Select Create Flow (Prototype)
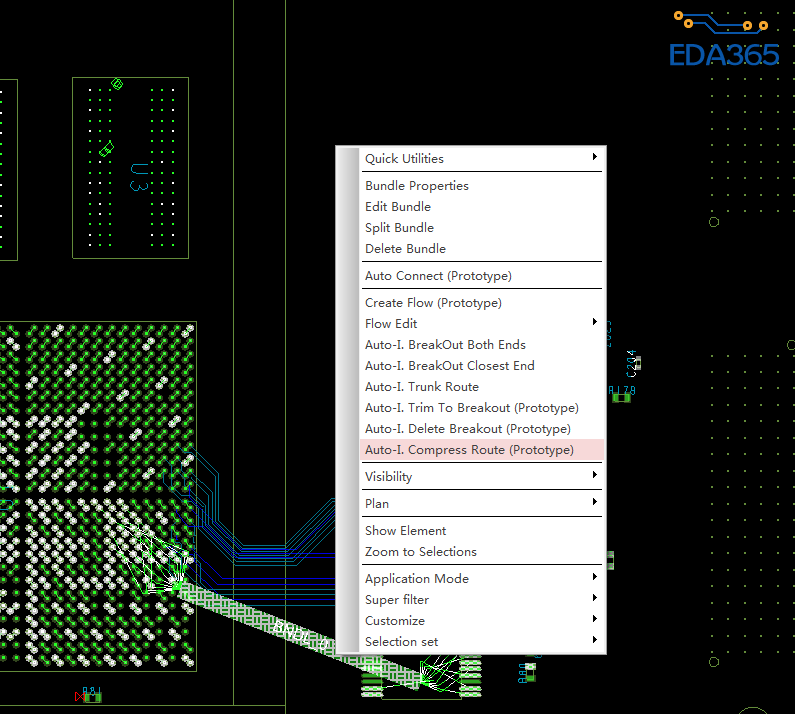Viewport: 795px width, 714px height. 433,303
